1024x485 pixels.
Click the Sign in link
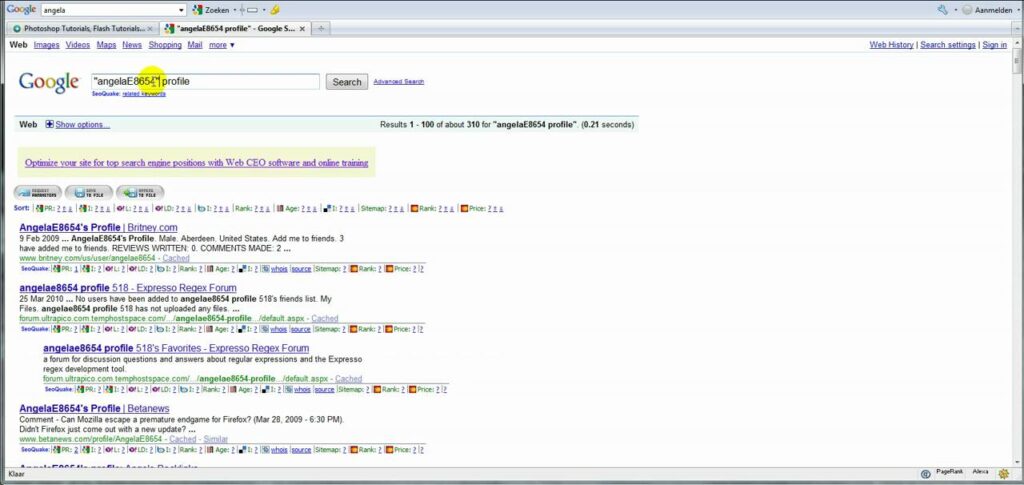(995, 45)
